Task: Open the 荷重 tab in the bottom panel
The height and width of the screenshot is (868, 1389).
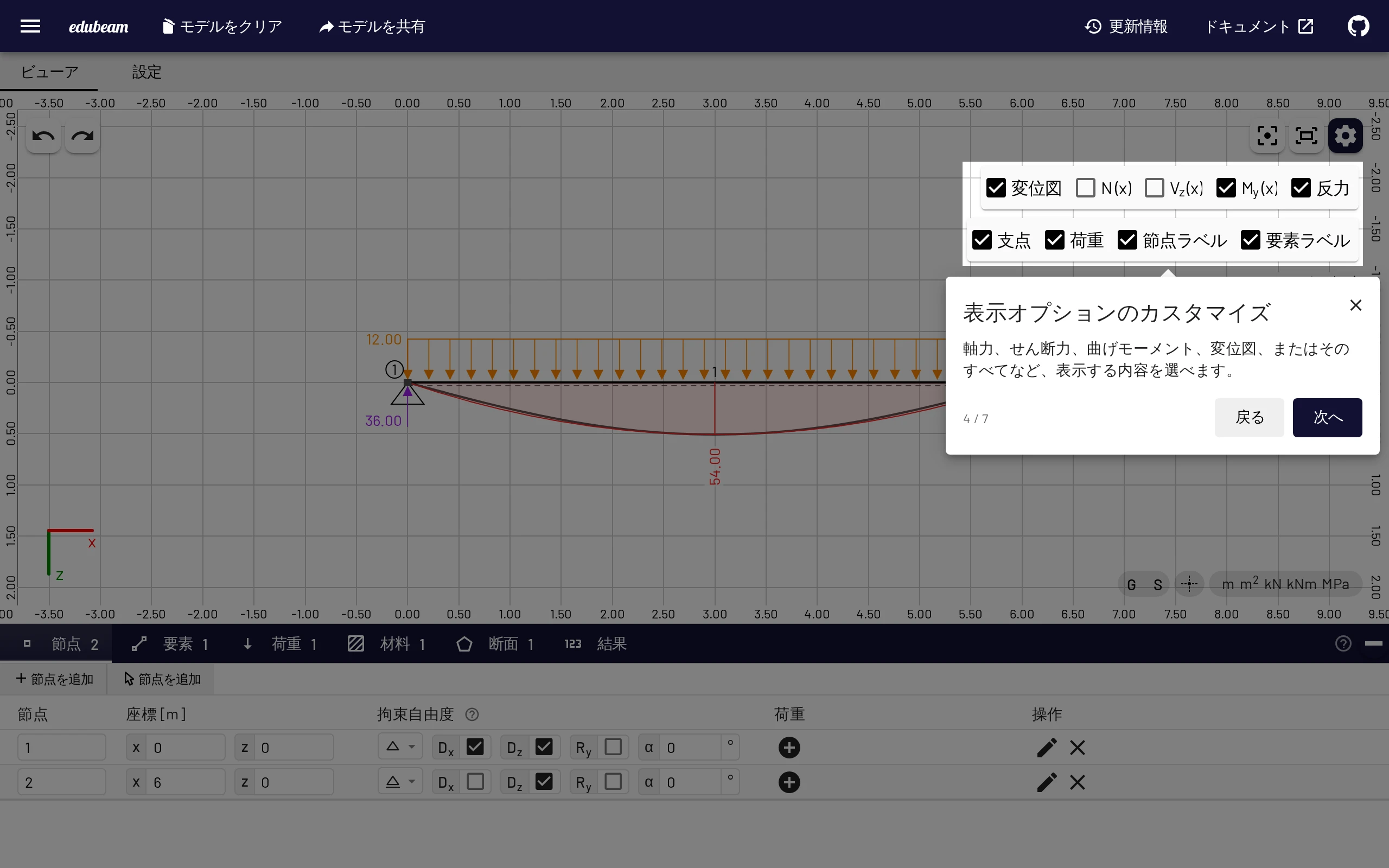Action: click(280, 643)
